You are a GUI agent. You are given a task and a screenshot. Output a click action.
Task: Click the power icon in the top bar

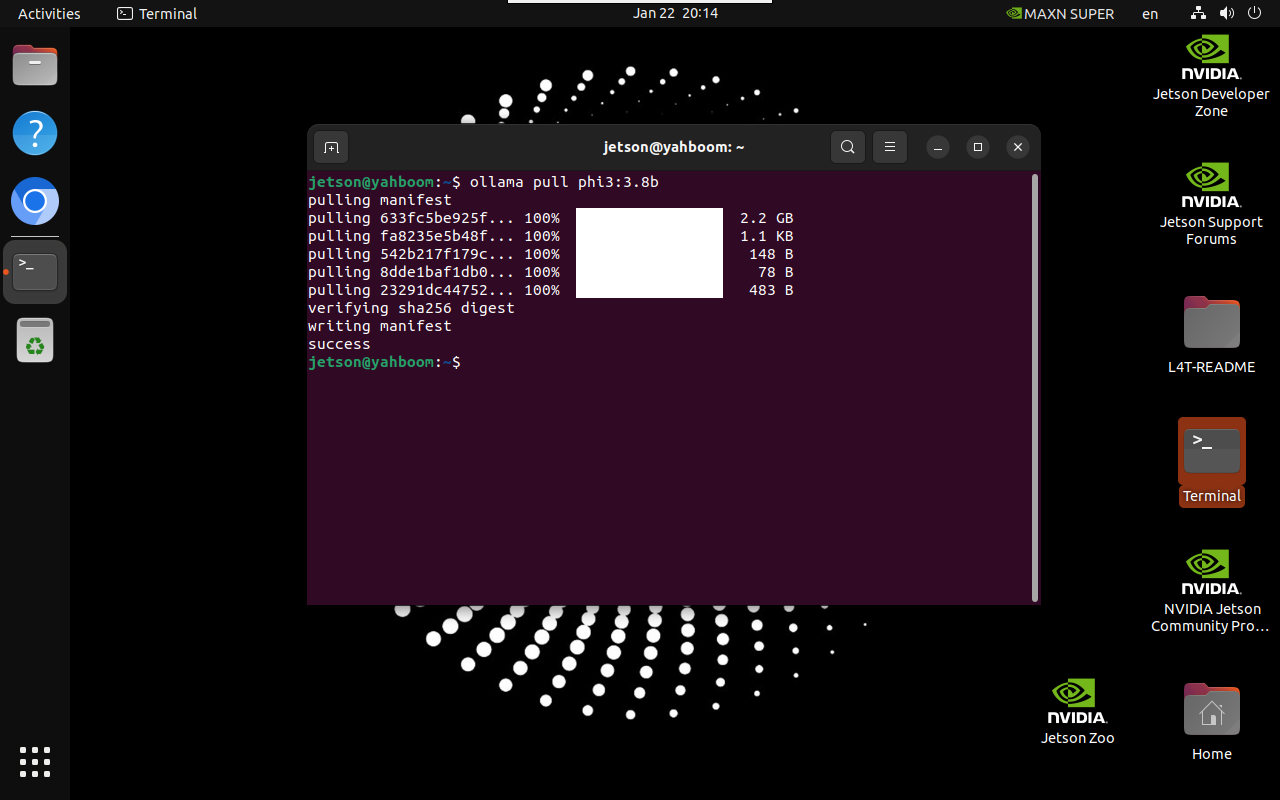click(1255, 13)
